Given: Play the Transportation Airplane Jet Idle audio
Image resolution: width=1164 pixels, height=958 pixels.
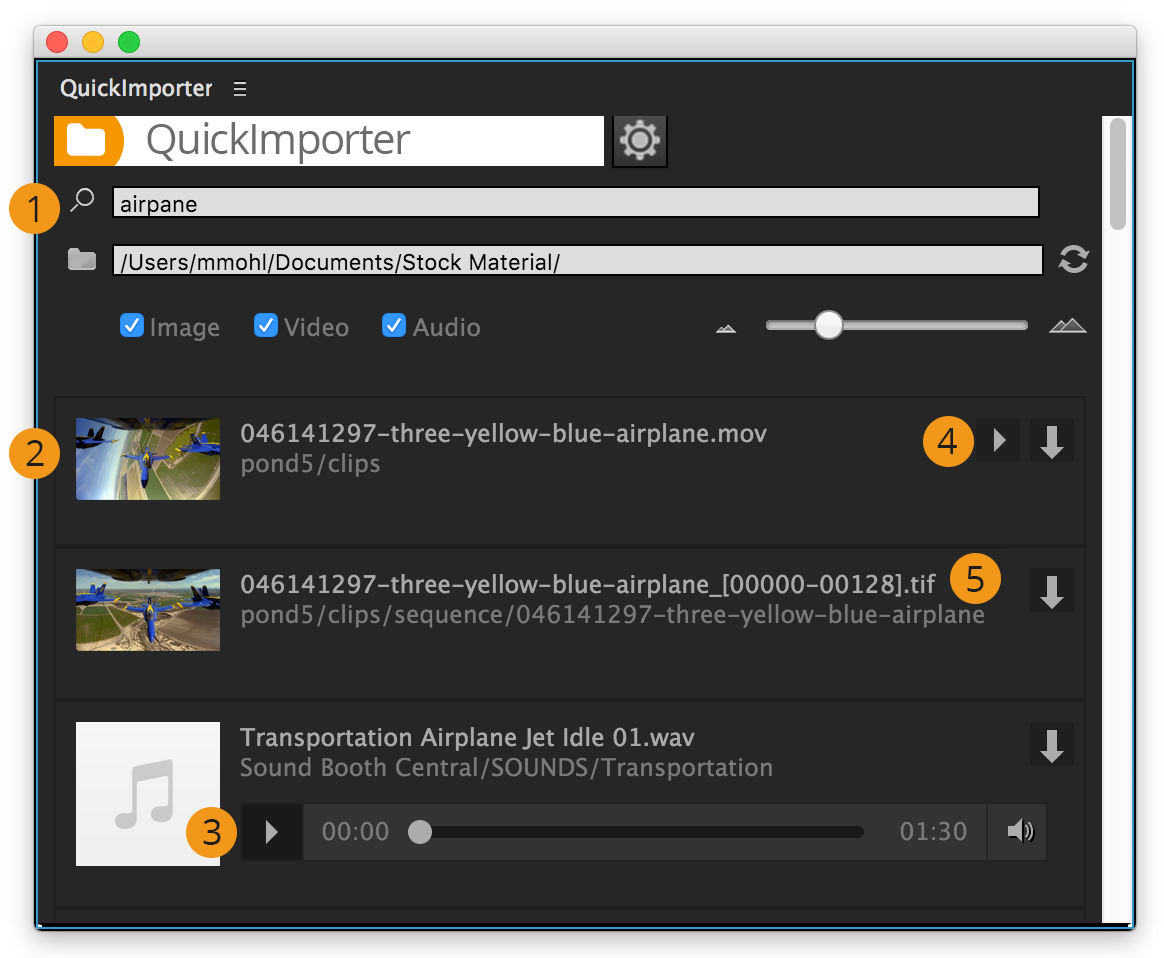Looking at the screenshot, I should tap(271, 831).
